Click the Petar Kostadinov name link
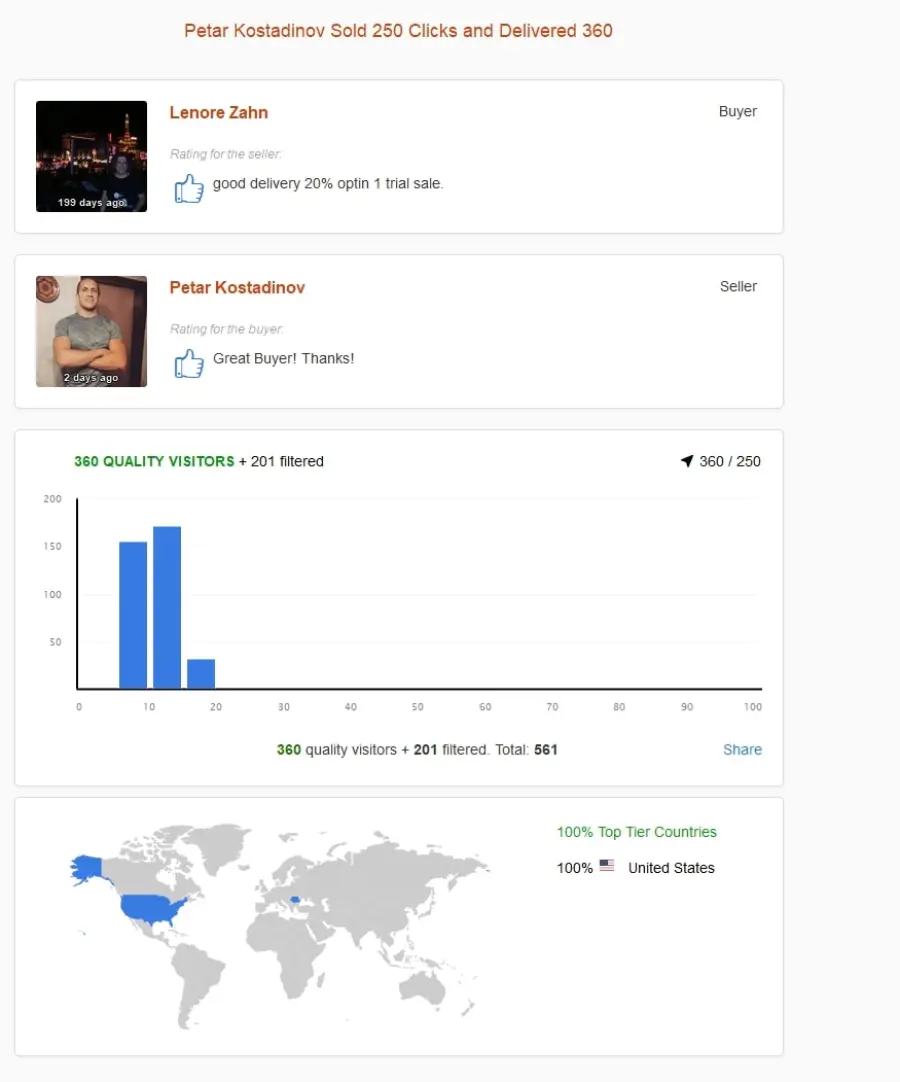This screenshot has height=1082, width=900. point(237,288)
